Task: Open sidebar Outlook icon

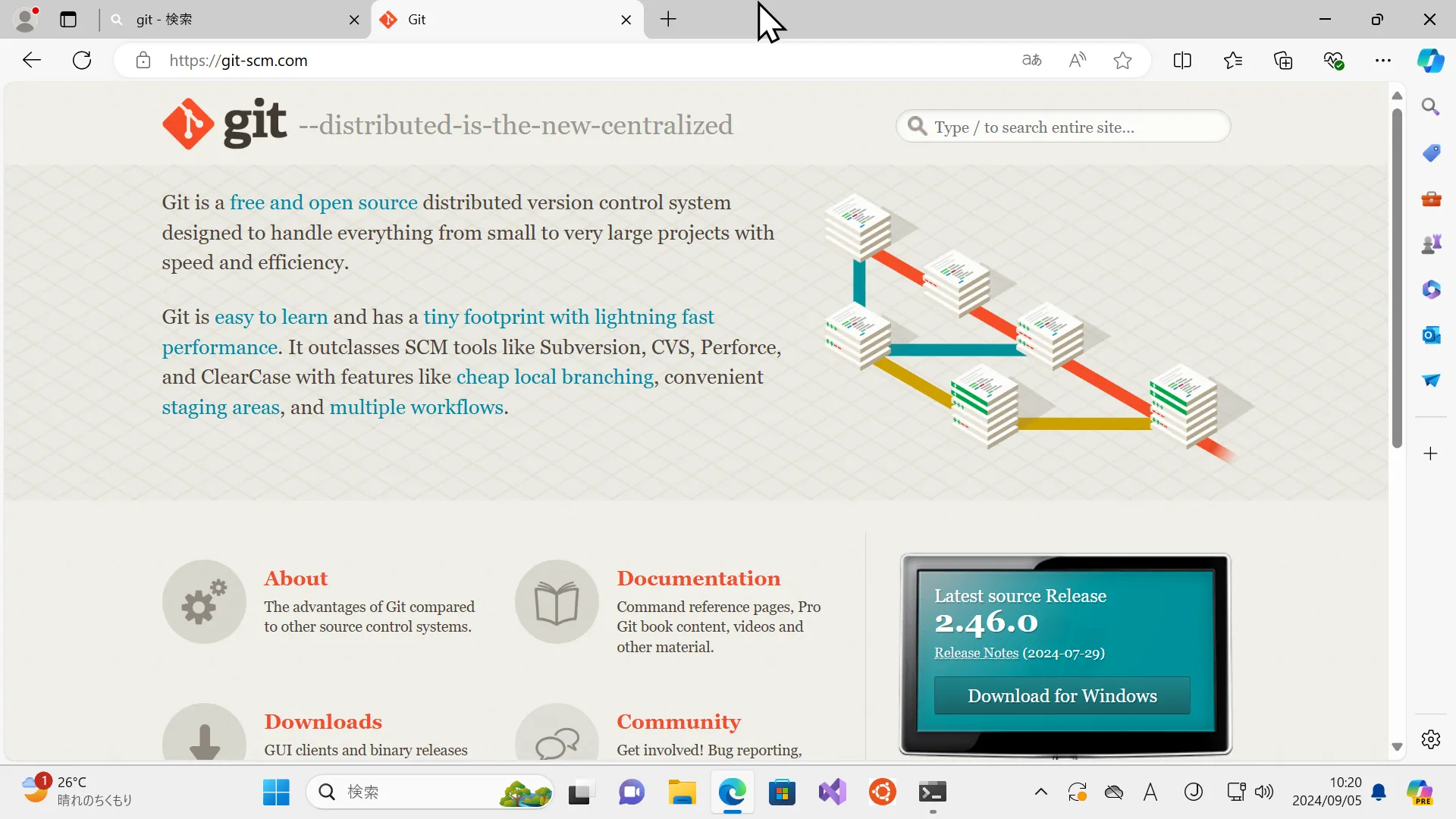Action: coord(1431,335)
